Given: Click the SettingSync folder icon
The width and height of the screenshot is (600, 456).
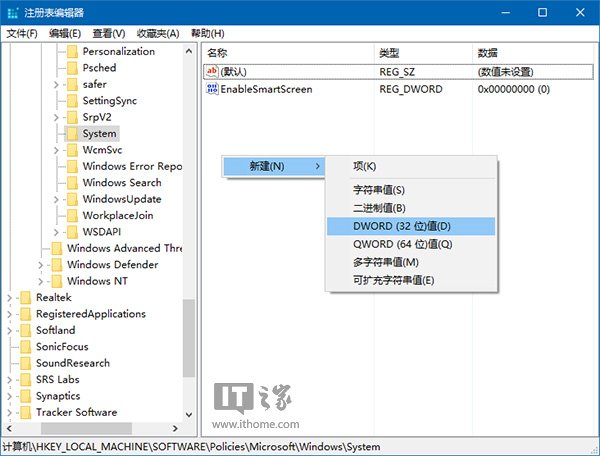Looking at the screenshot, I should click(x=72, y=101).
